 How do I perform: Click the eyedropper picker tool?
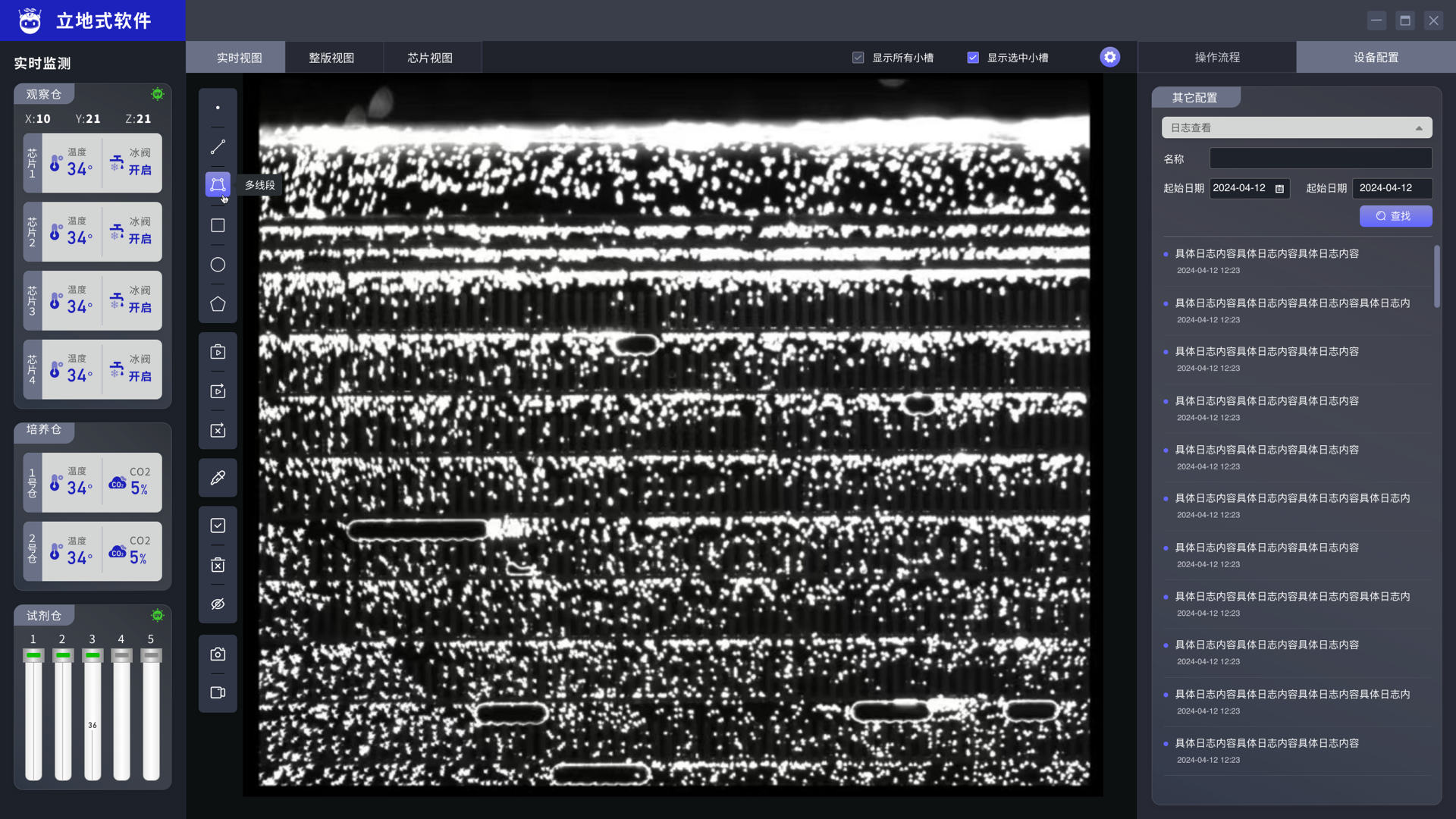click(x=218, y=478)
